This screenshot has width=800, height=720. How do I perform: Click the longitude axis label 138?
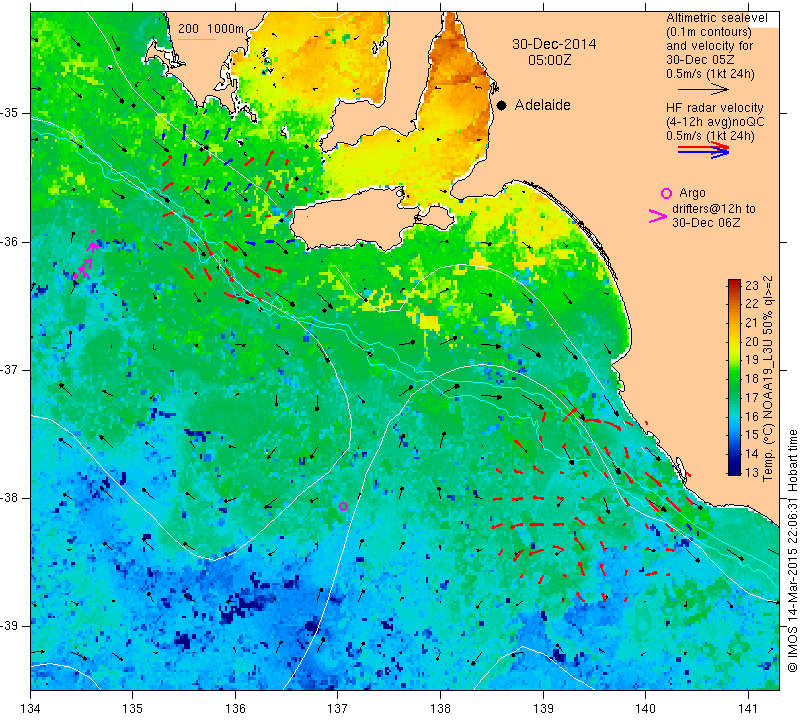(440, 708)
